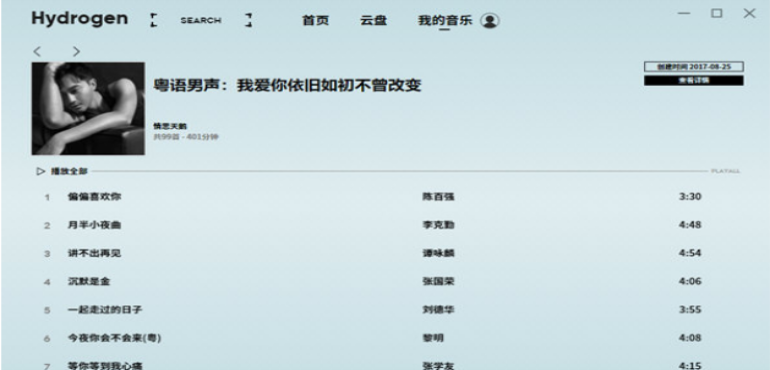Open artist 陈百强
Viewport: 770px width, 370px height.
click(438, 197)
